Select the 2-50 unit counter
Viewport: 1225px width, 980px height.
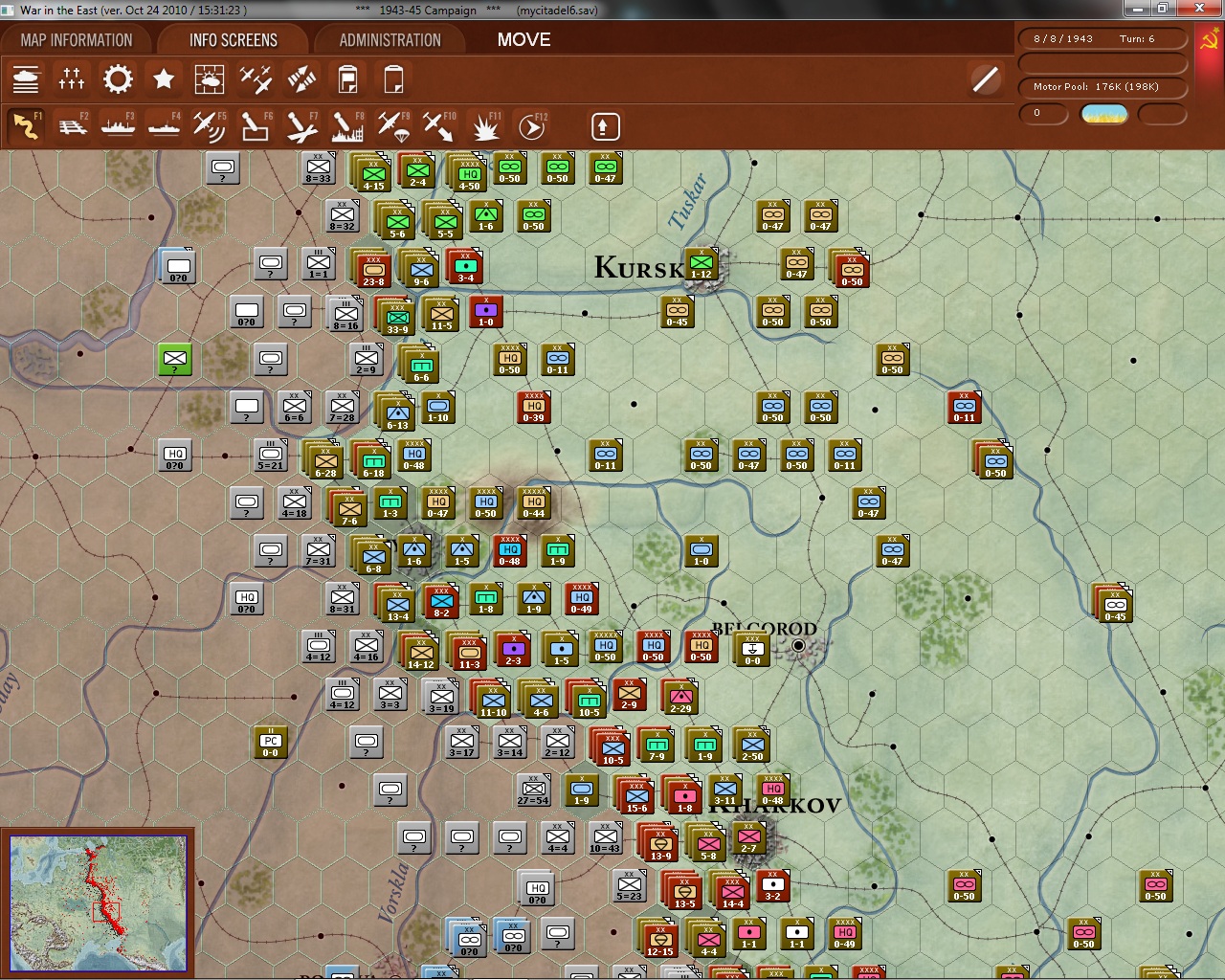(752, 745)
